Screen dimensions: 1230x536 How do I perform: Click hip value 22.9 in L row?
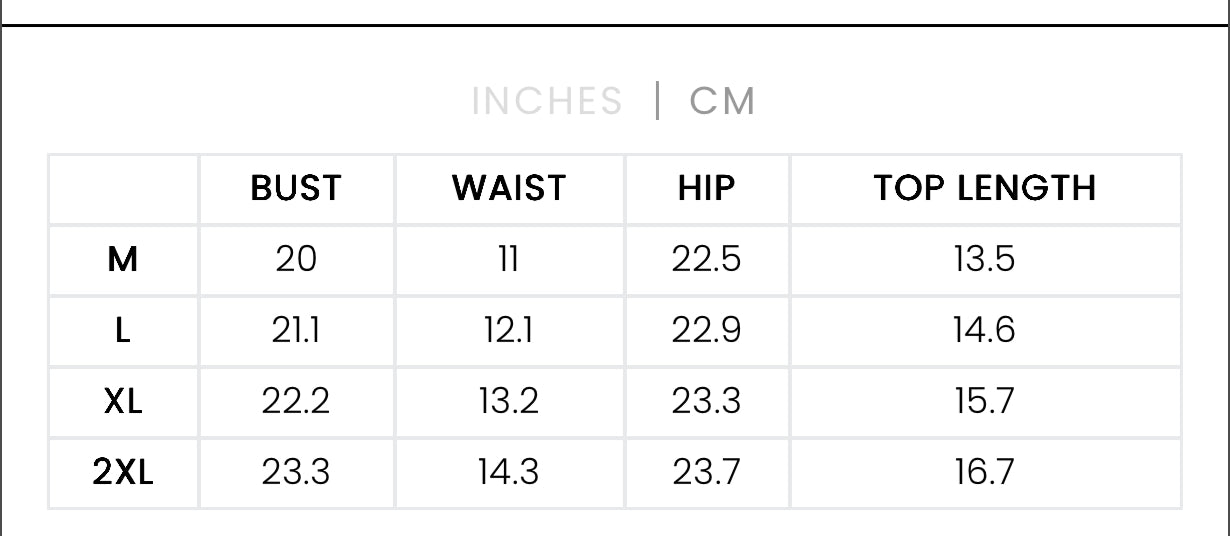(706, 331)
